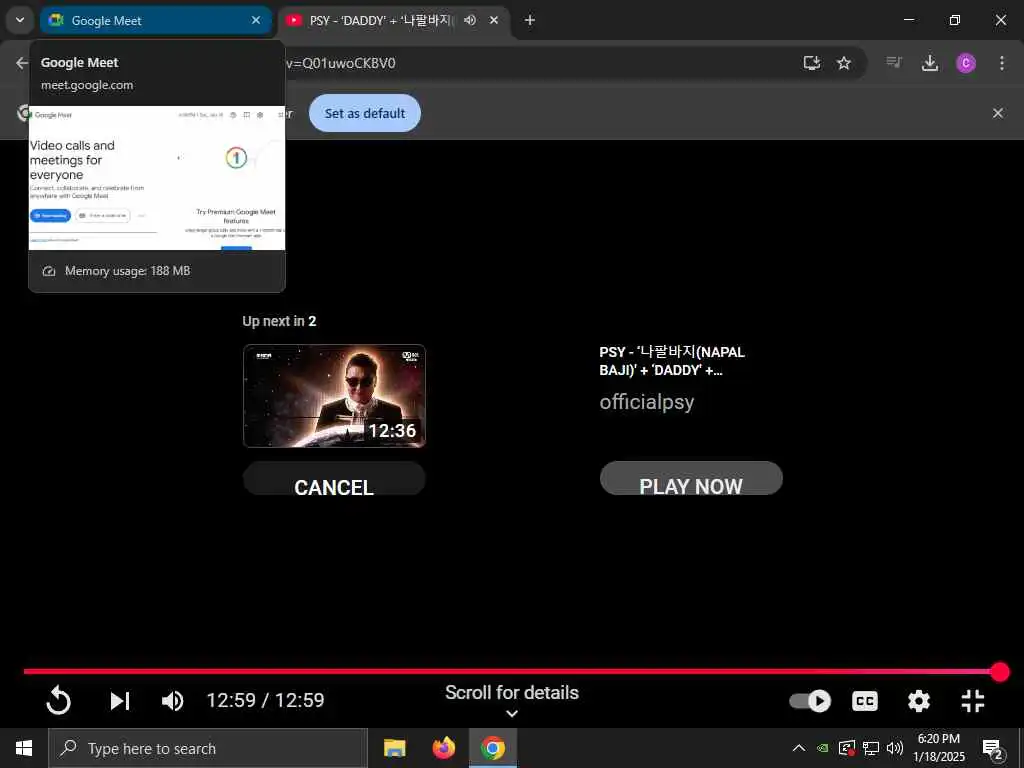
Task: Mute the video volume speaker icon
Action: coord(172,701)
